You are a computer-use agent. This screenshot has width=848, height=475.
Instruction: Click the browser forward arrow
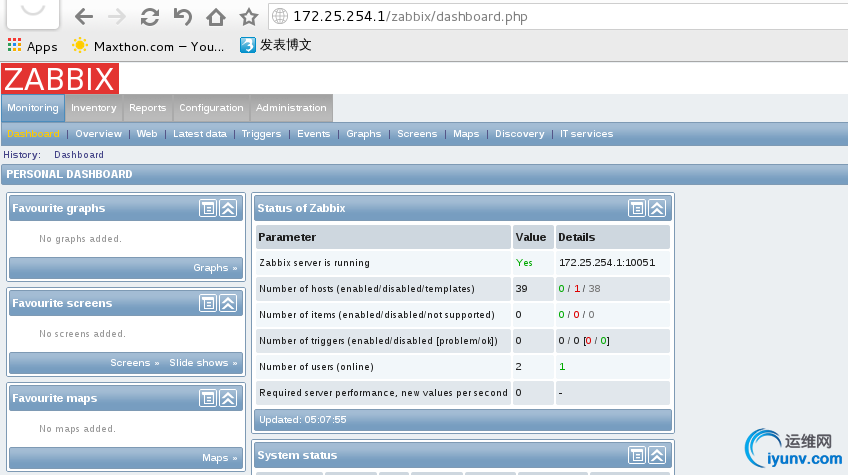click(x=116, y=17)
